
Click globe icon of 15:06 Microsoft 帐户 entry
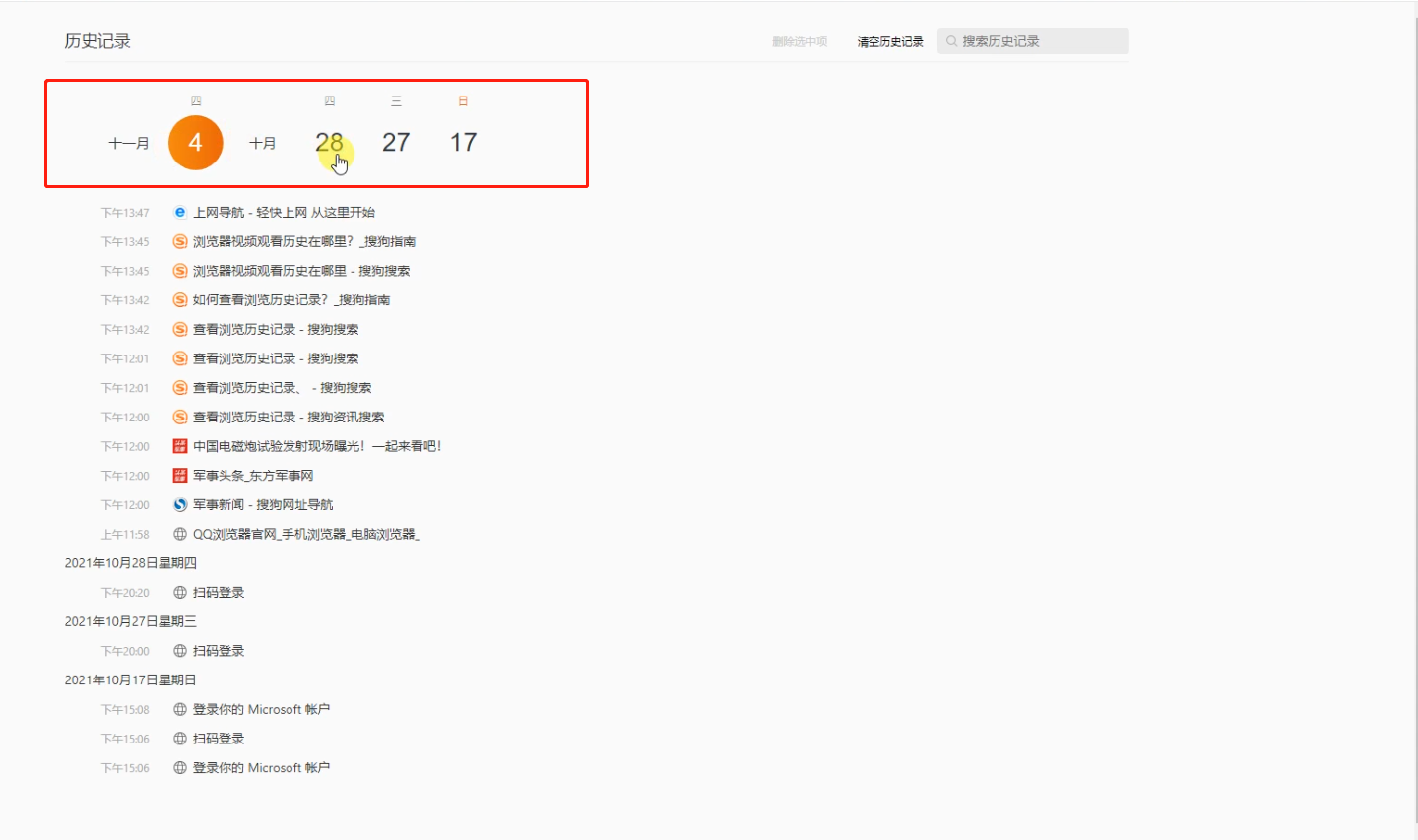180,768
